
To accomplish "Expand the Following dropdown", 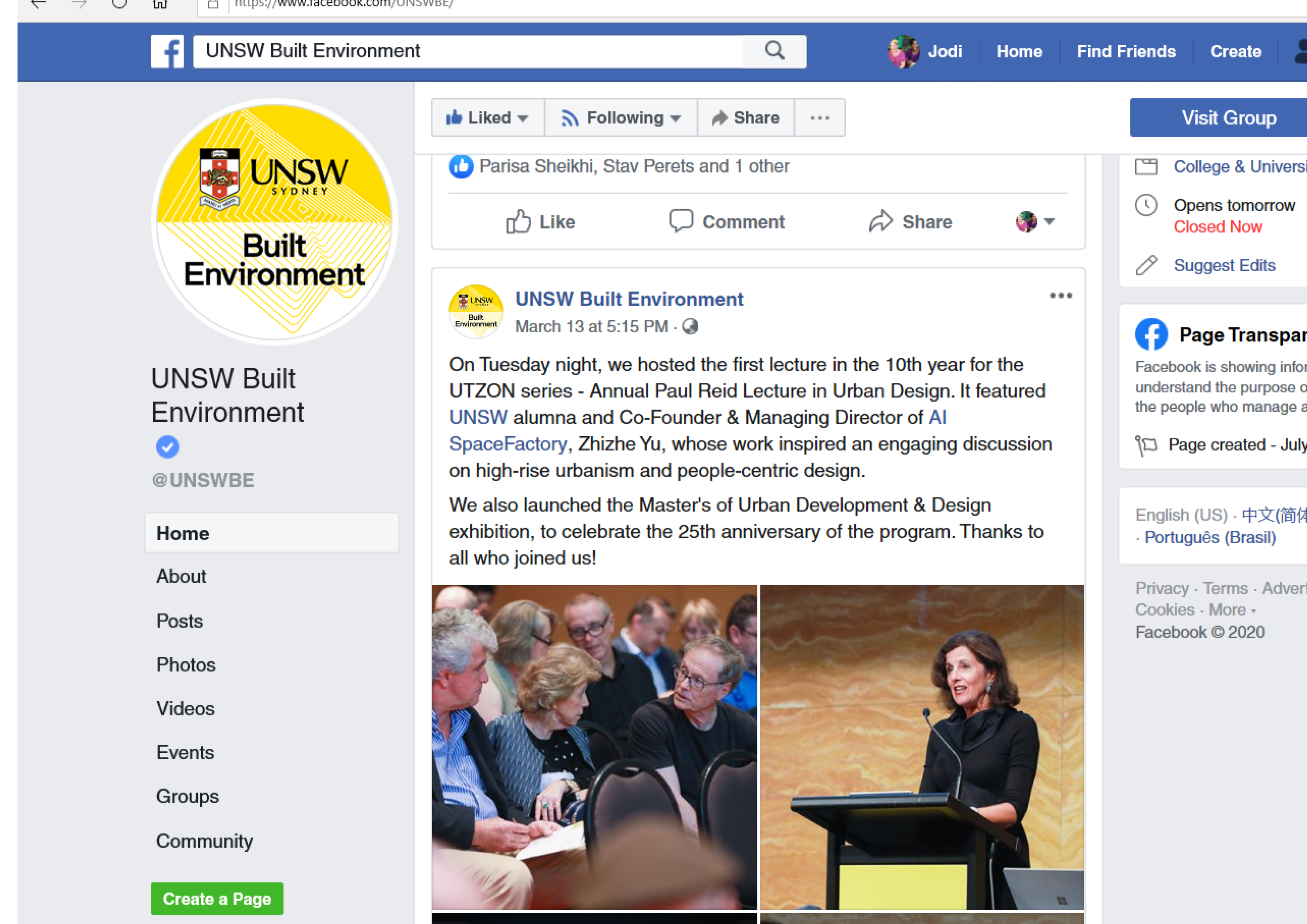I will (621, 118).
